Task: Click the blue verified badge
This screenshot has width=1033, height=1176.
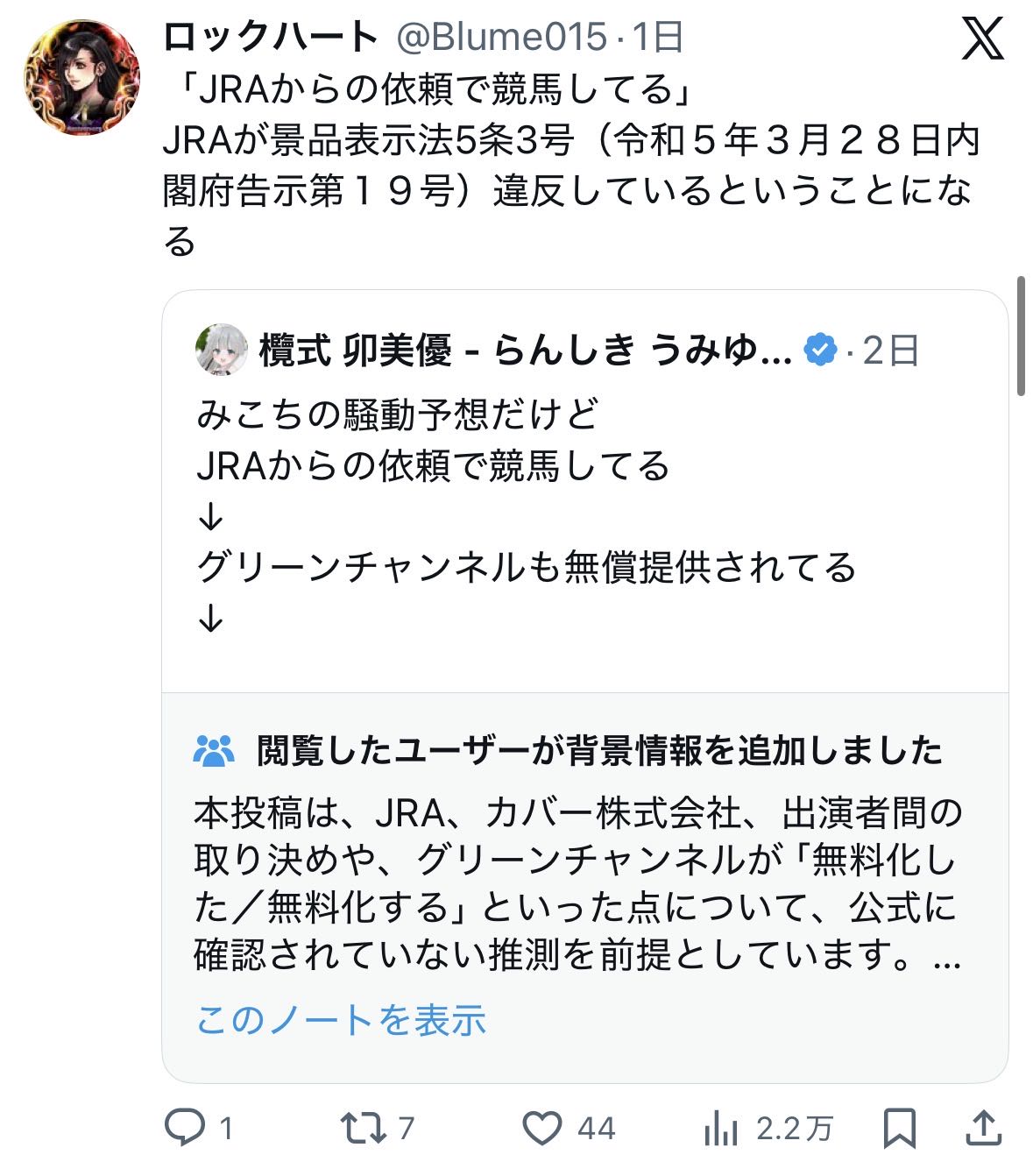Action: pyautogui.click(x=820, y=351)
